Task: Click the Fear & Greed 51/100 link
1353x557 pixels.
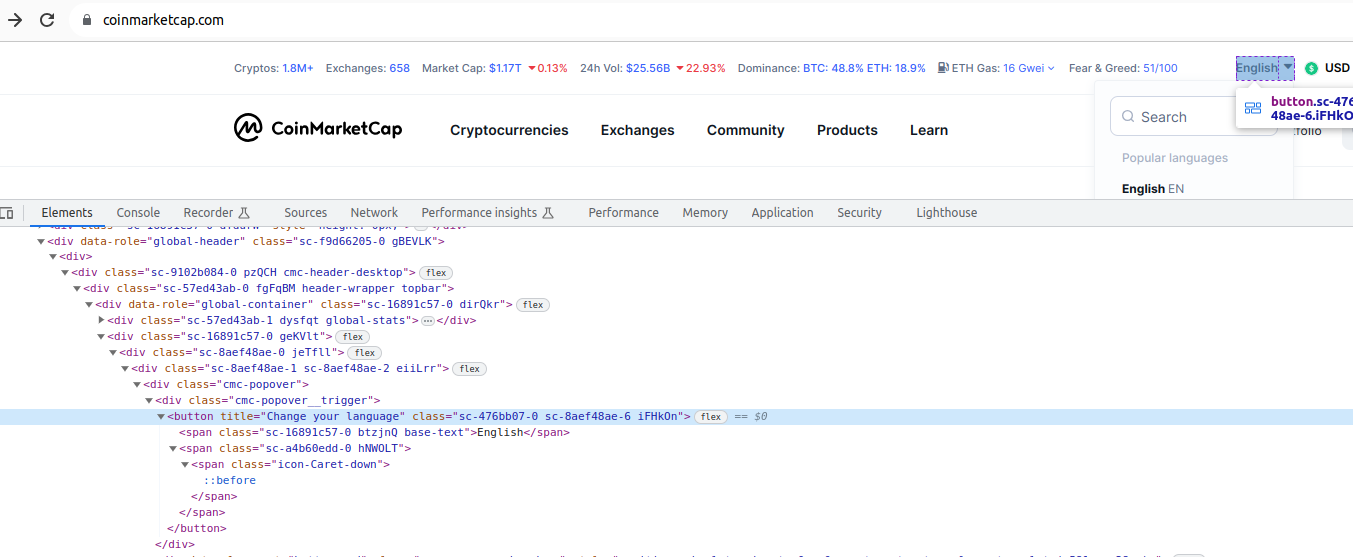Action: [x=1160, y=68]
